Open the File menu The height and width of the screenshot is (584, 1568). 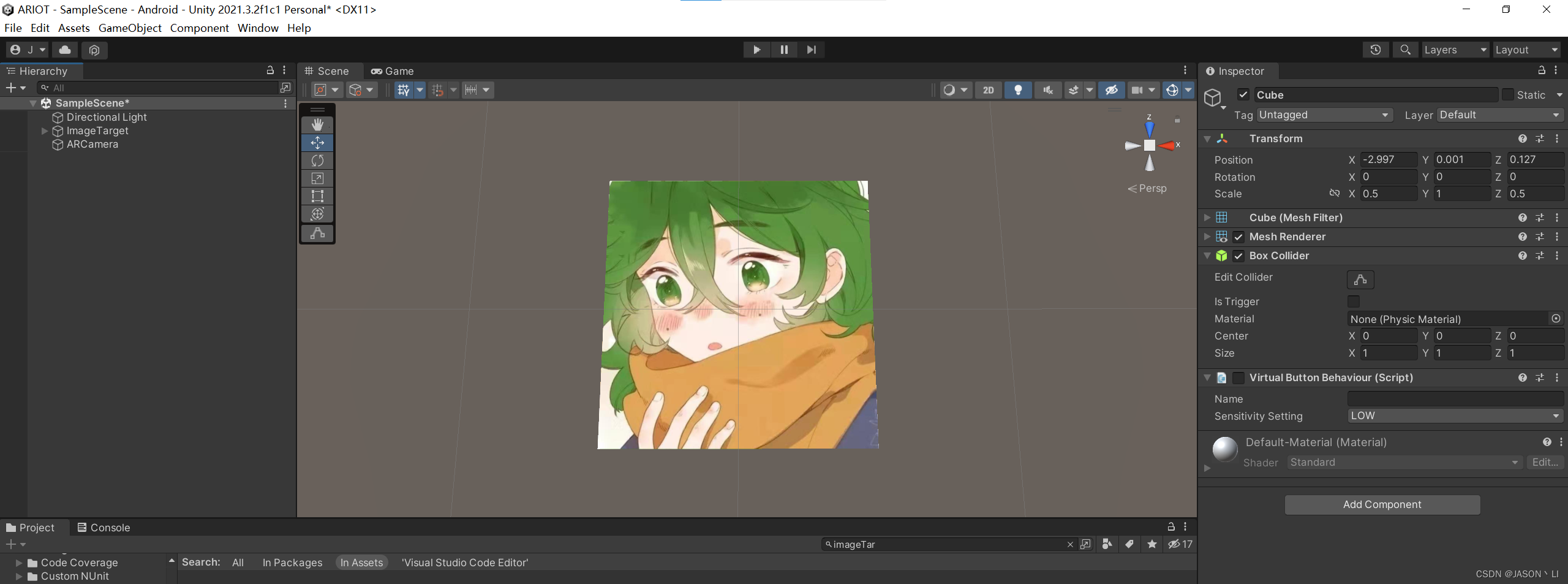click(13, 28)
